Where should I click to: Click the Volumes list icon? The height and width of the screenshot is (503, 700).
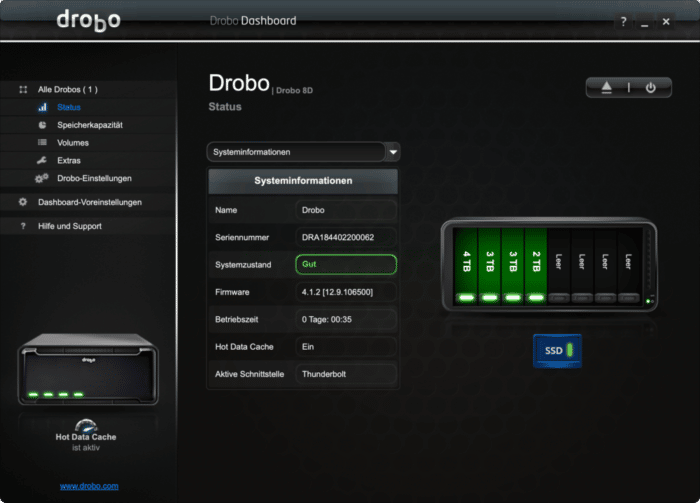tap(42, 142)
